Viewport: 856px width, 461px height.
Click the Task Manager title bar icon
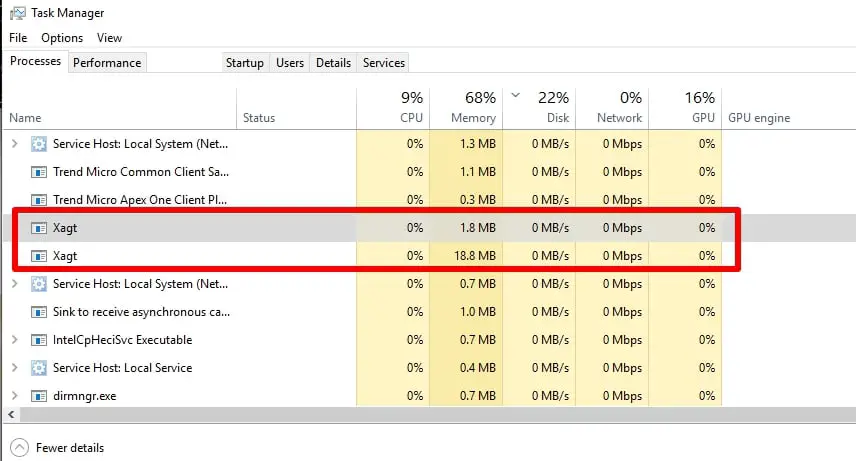click(17, 13)
